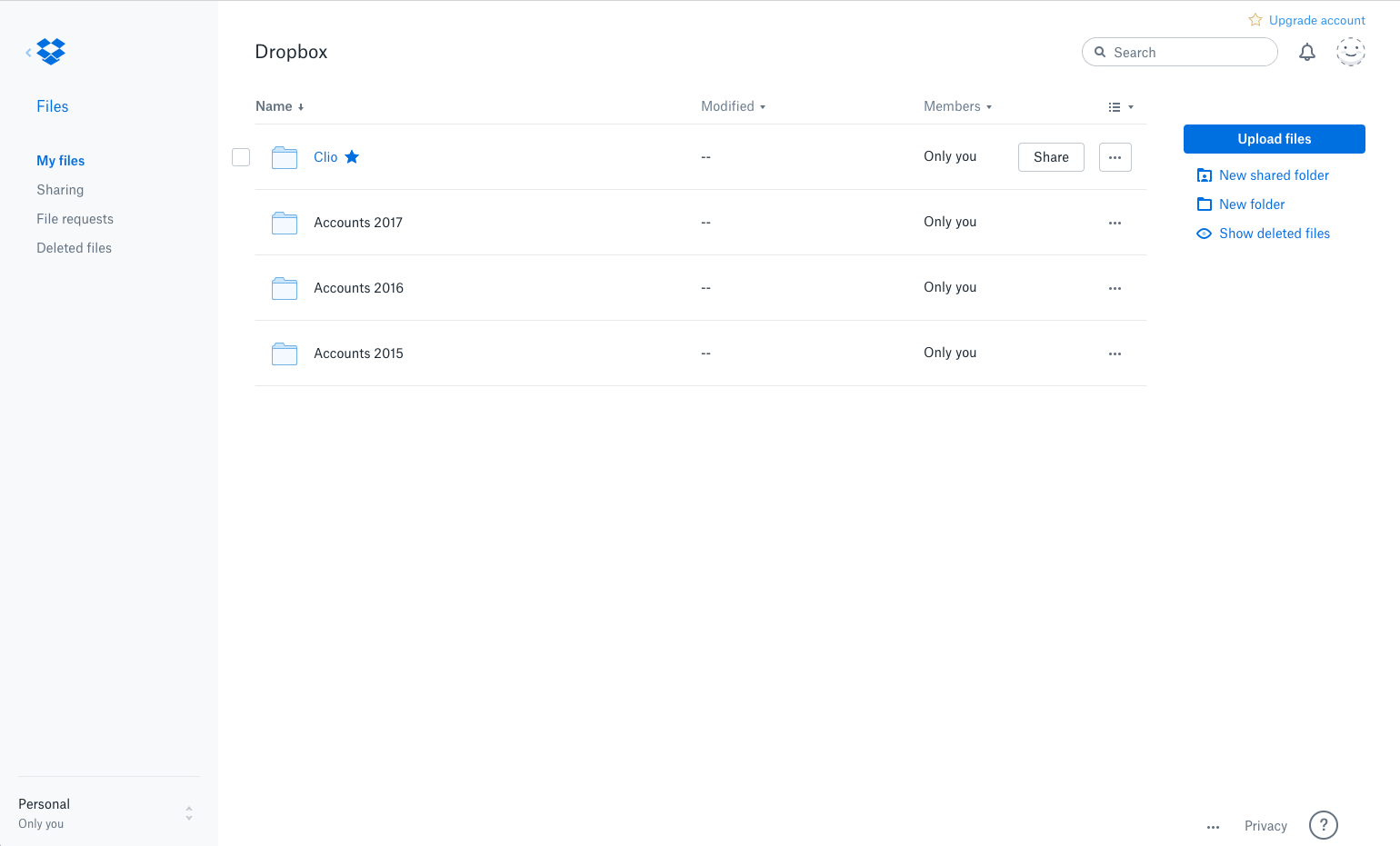Open File requests
This screenshot has width=1400, height=846.
75,219
